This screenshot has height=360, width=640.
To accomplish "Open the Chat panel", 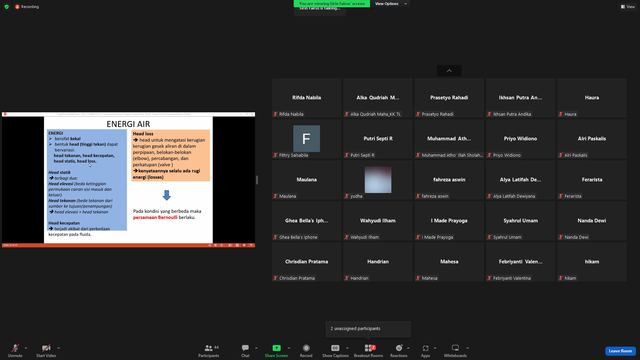I will [245, 350].
